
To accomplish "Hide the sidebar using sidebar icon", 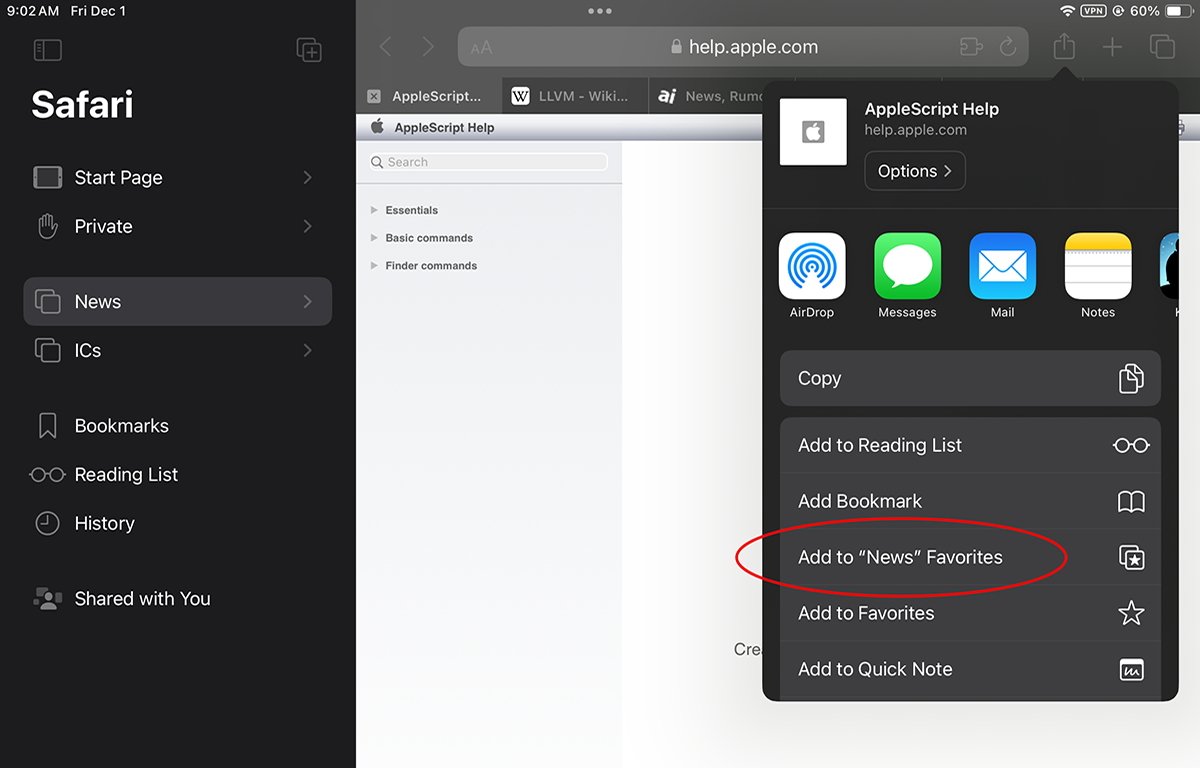I will click(x=47, y=50).
